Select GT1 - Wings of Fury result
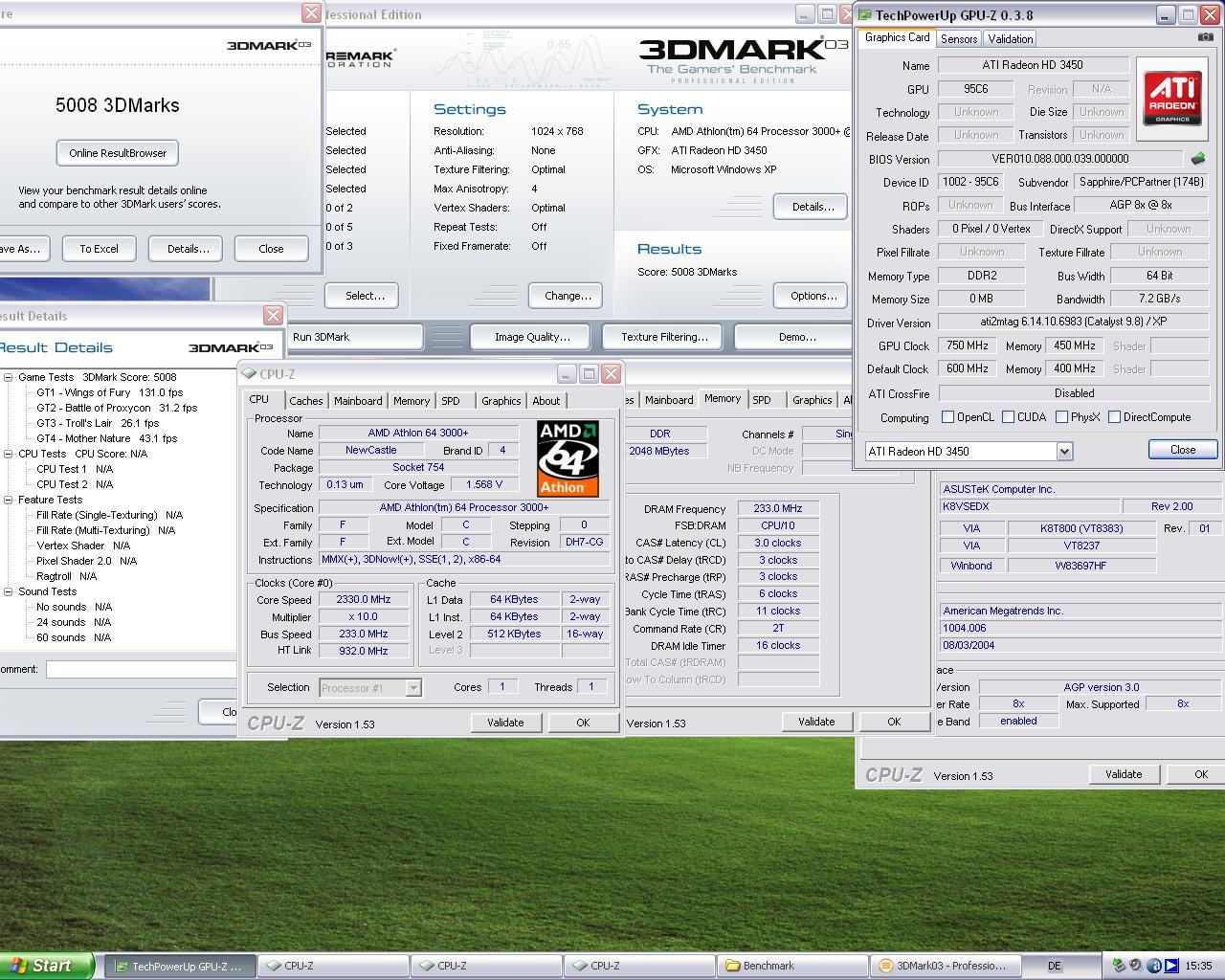 [109, 392]
